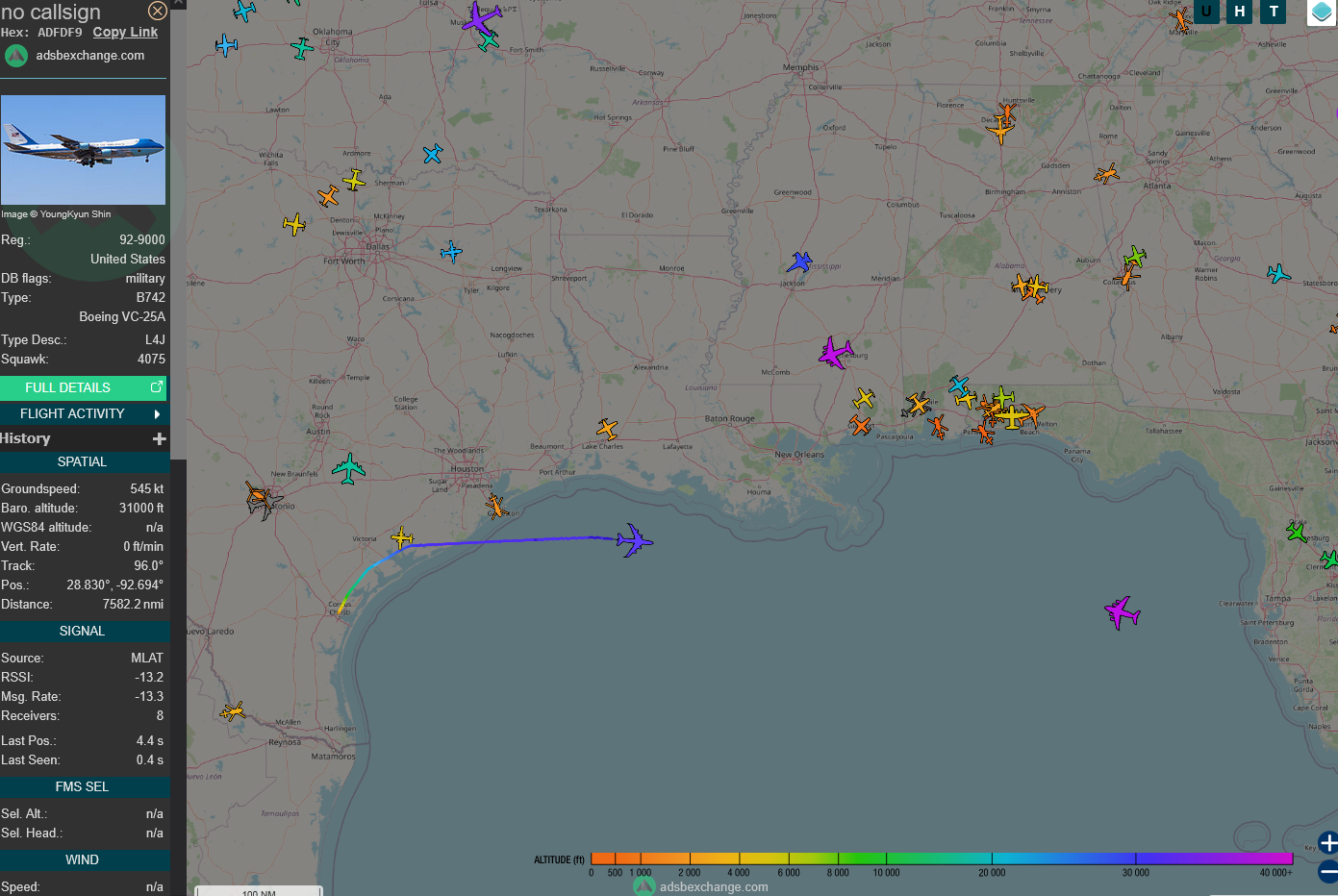Click the type code B742

point(151,298)
